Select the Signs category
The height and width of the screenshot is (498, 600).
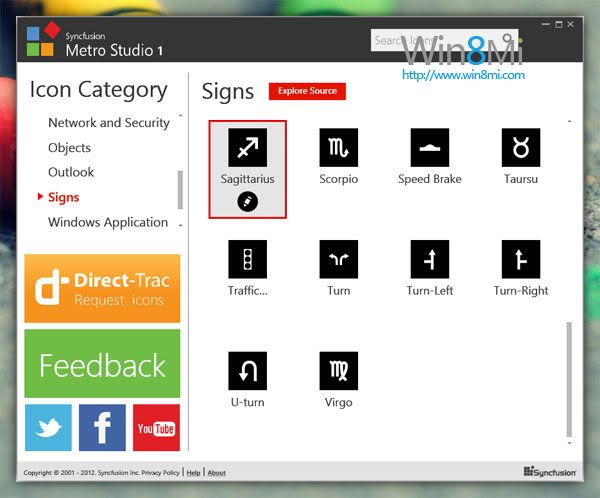pos(64,197)
